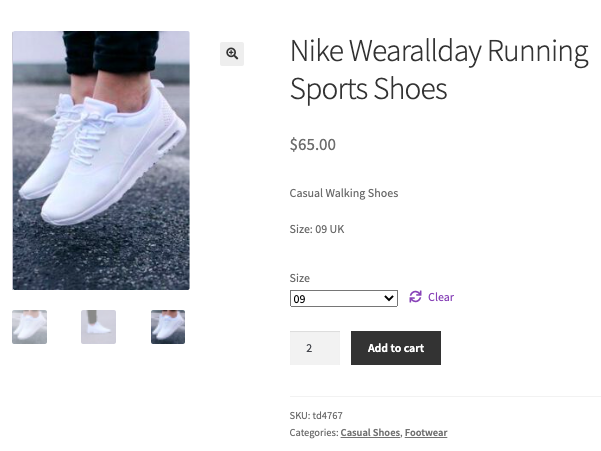Select the first shoe thumbnail

click(29, 327)
